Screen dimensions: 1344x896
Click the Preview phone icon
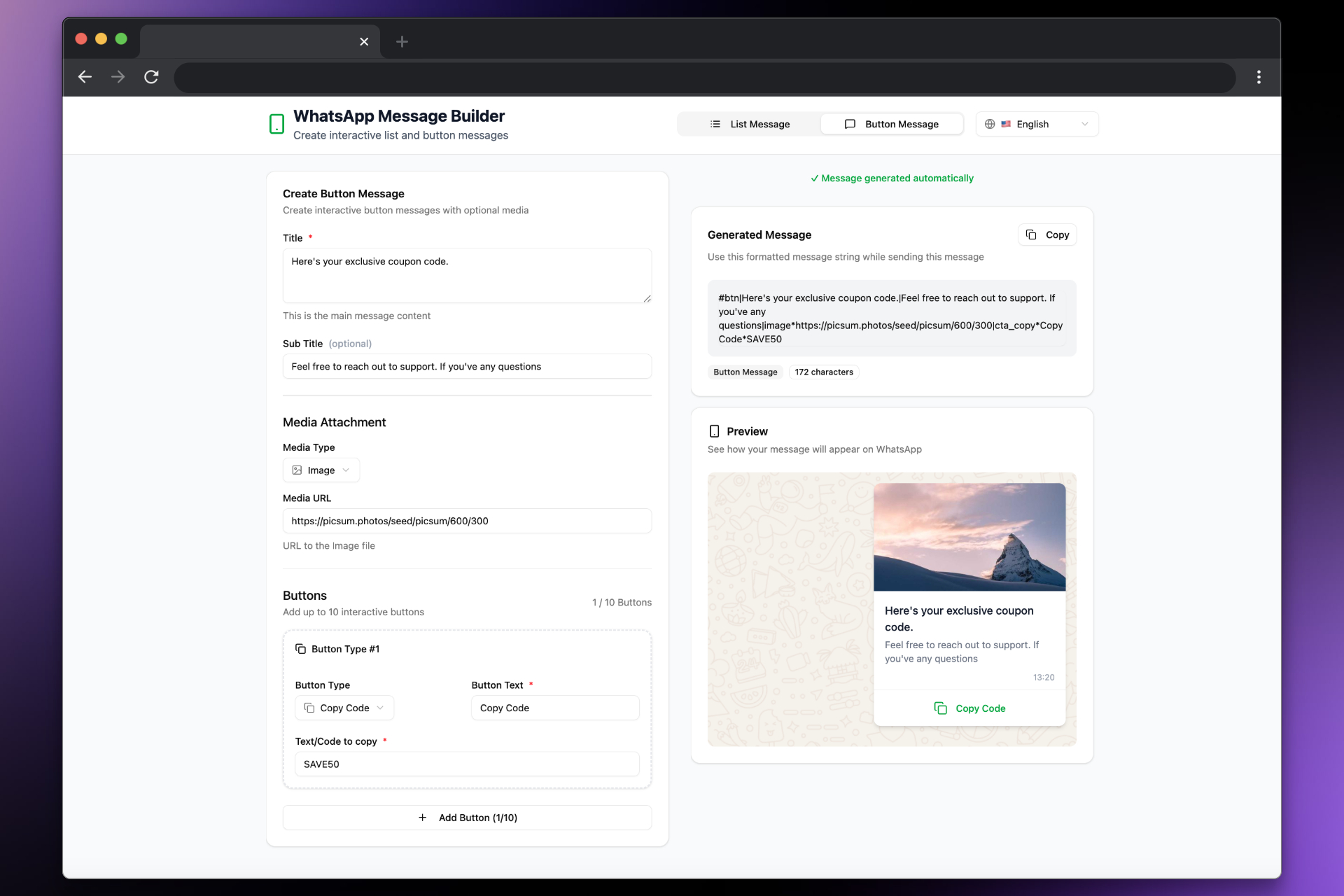714,431
